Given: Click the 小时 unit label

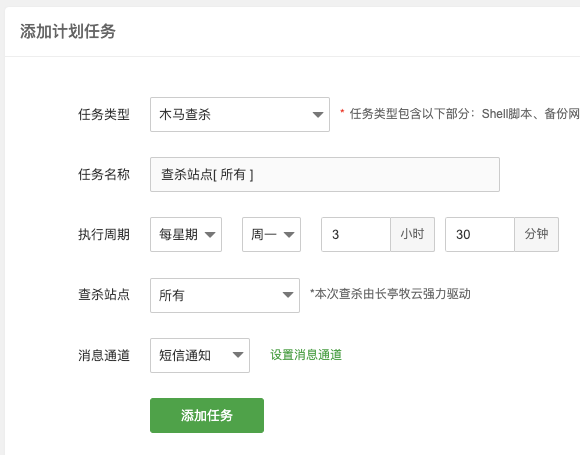Looking at the screenshot, I should tap(412, 235).
